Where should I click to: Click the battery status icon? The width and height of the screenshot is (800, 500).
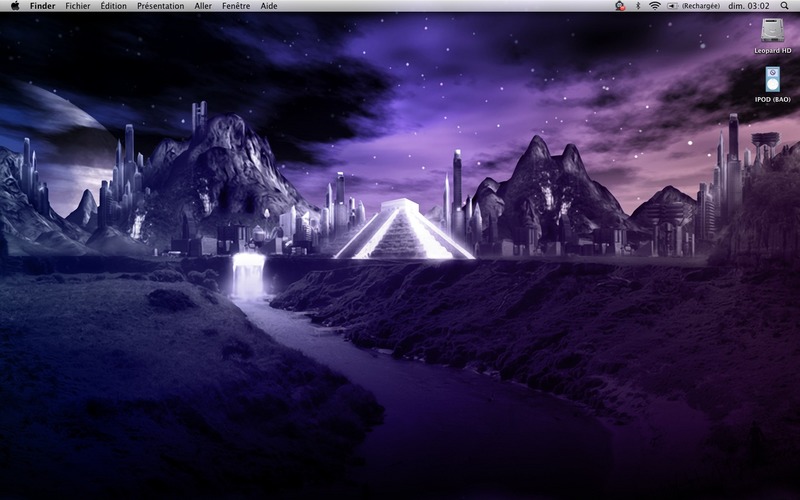[x=673, y=6]
